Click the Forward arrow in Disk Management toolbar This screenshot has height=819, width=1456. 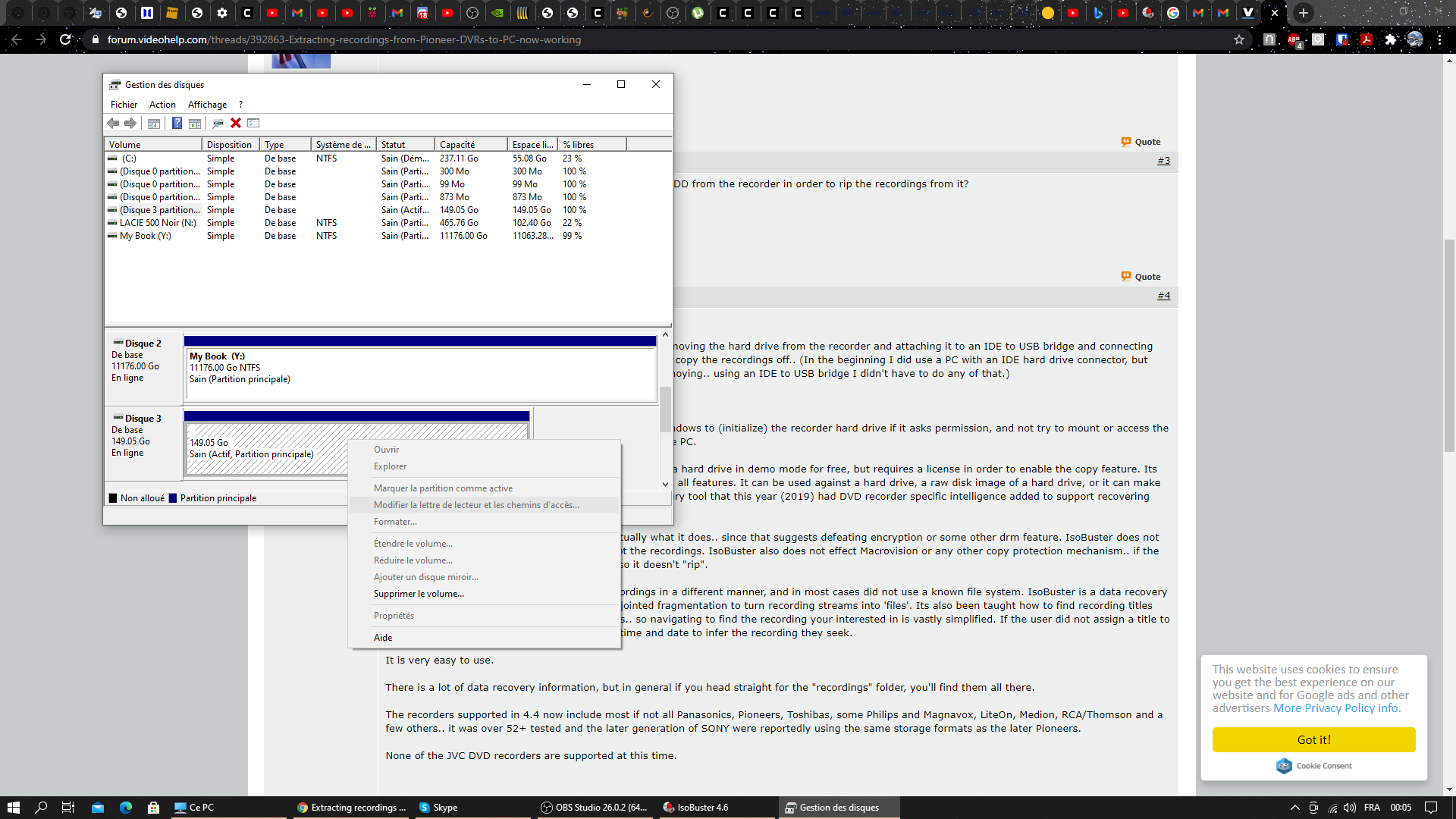(130, 123)
